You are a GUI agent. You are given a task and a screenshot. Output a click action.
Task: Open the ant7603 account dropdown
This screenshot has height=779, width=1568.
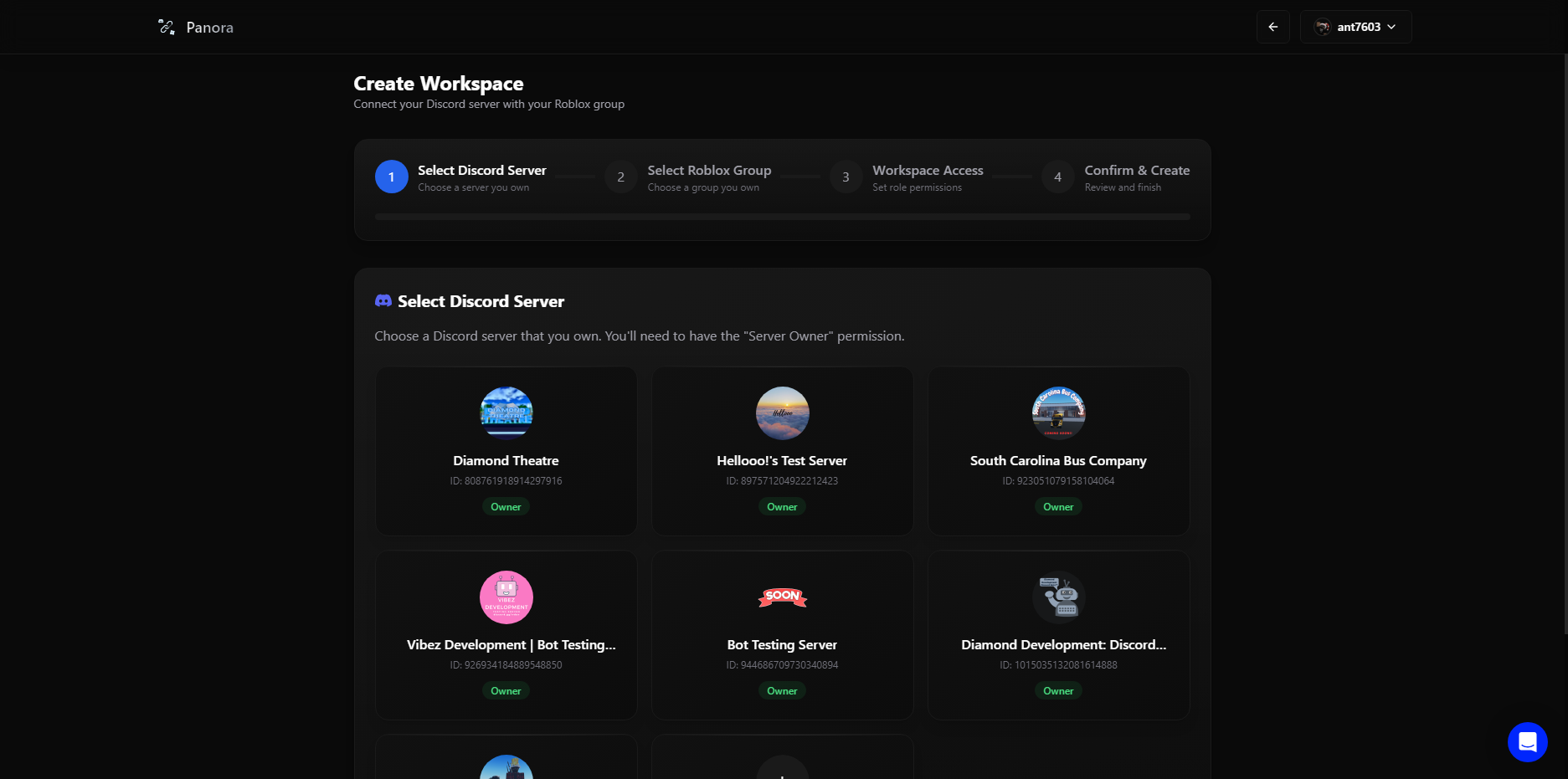tap(1355, 27)
